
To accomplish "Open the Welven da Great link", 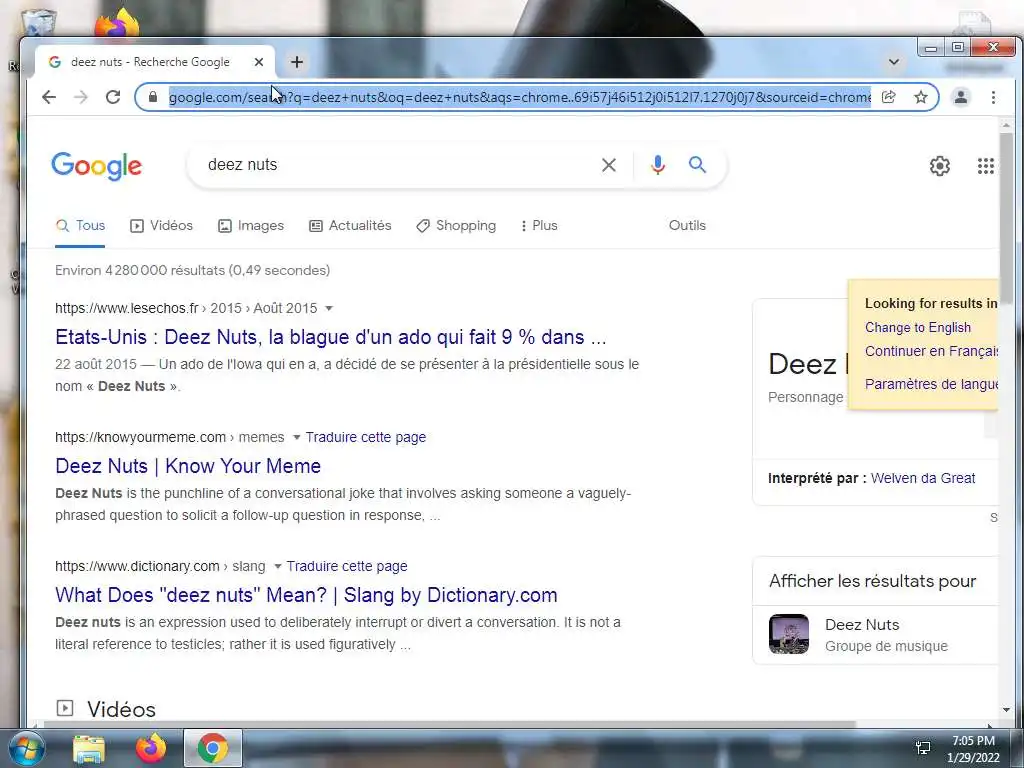I will pos(923,478).
